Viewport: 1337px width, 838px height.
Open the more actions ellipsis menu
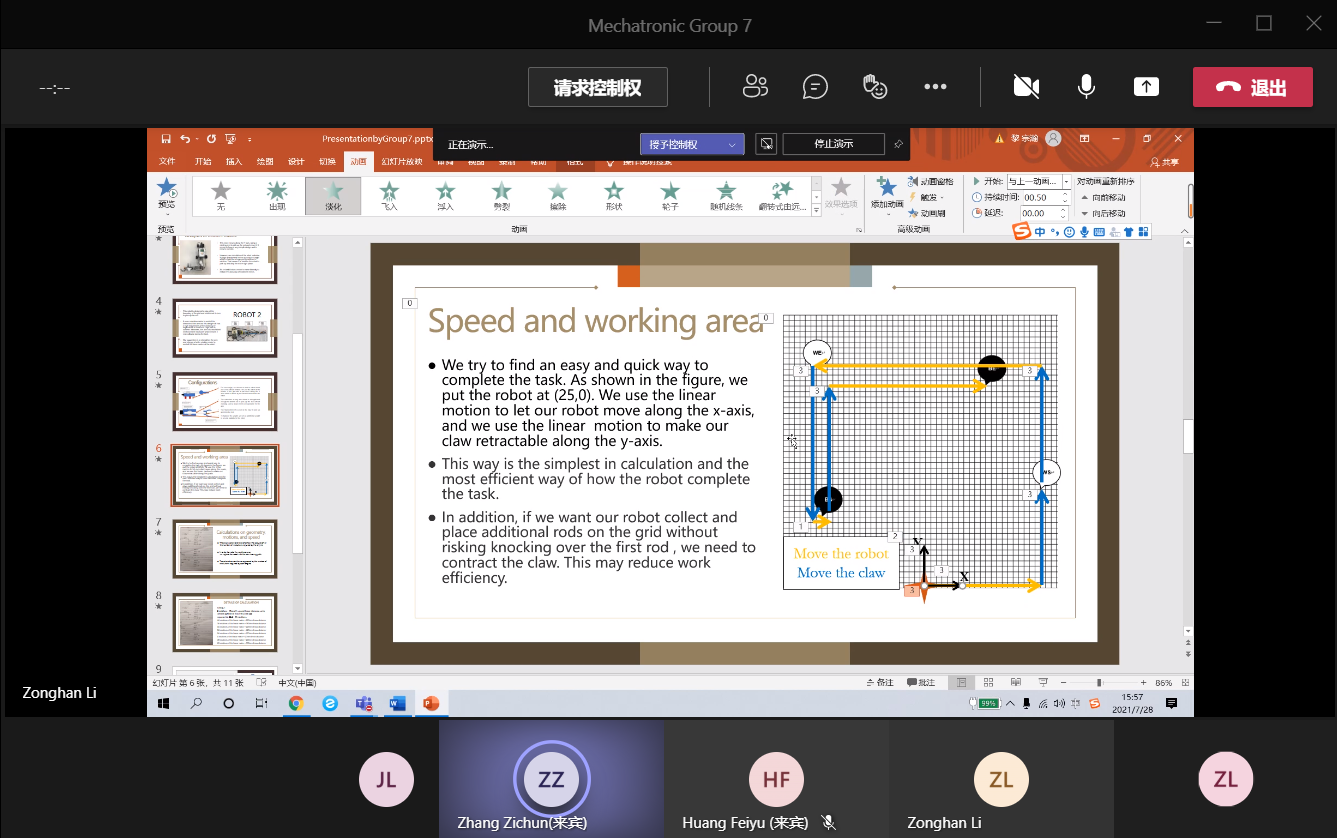point(935,87)
